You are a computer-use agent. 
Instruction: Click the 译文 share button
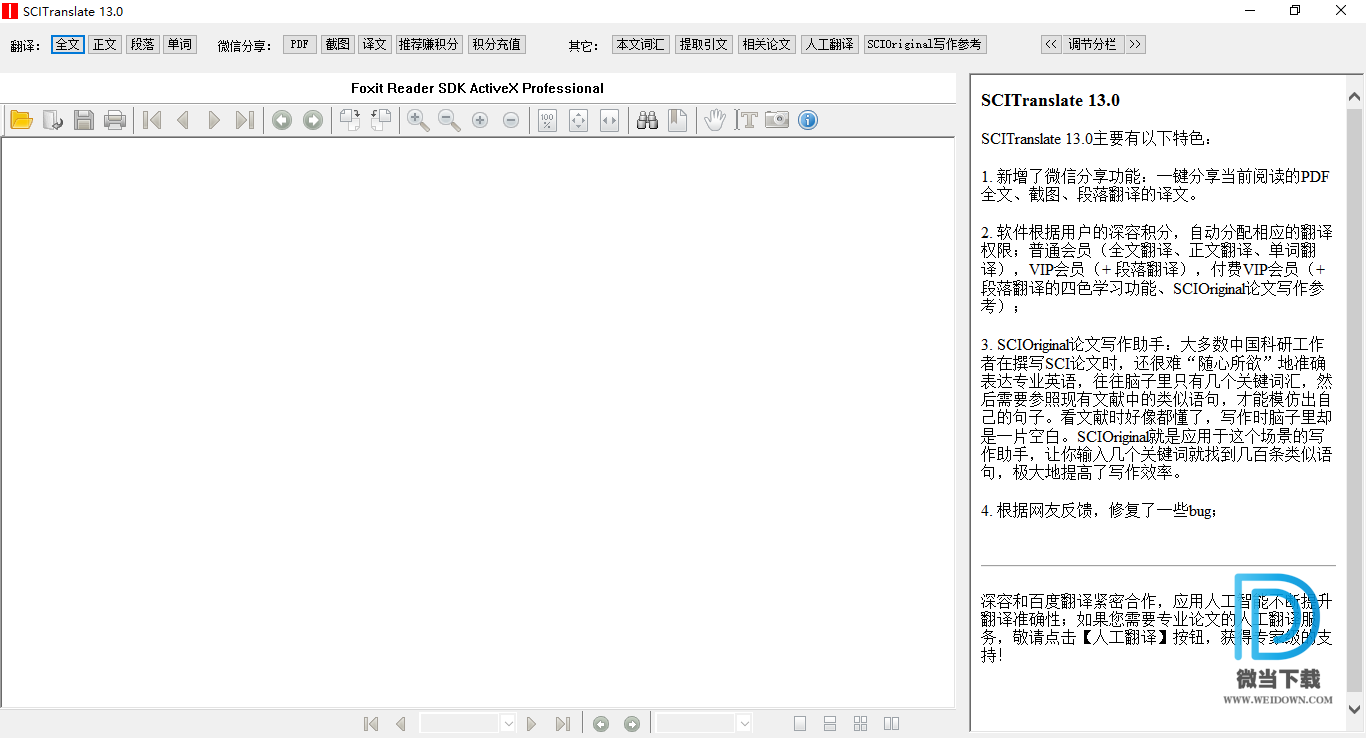click(375, 45)
